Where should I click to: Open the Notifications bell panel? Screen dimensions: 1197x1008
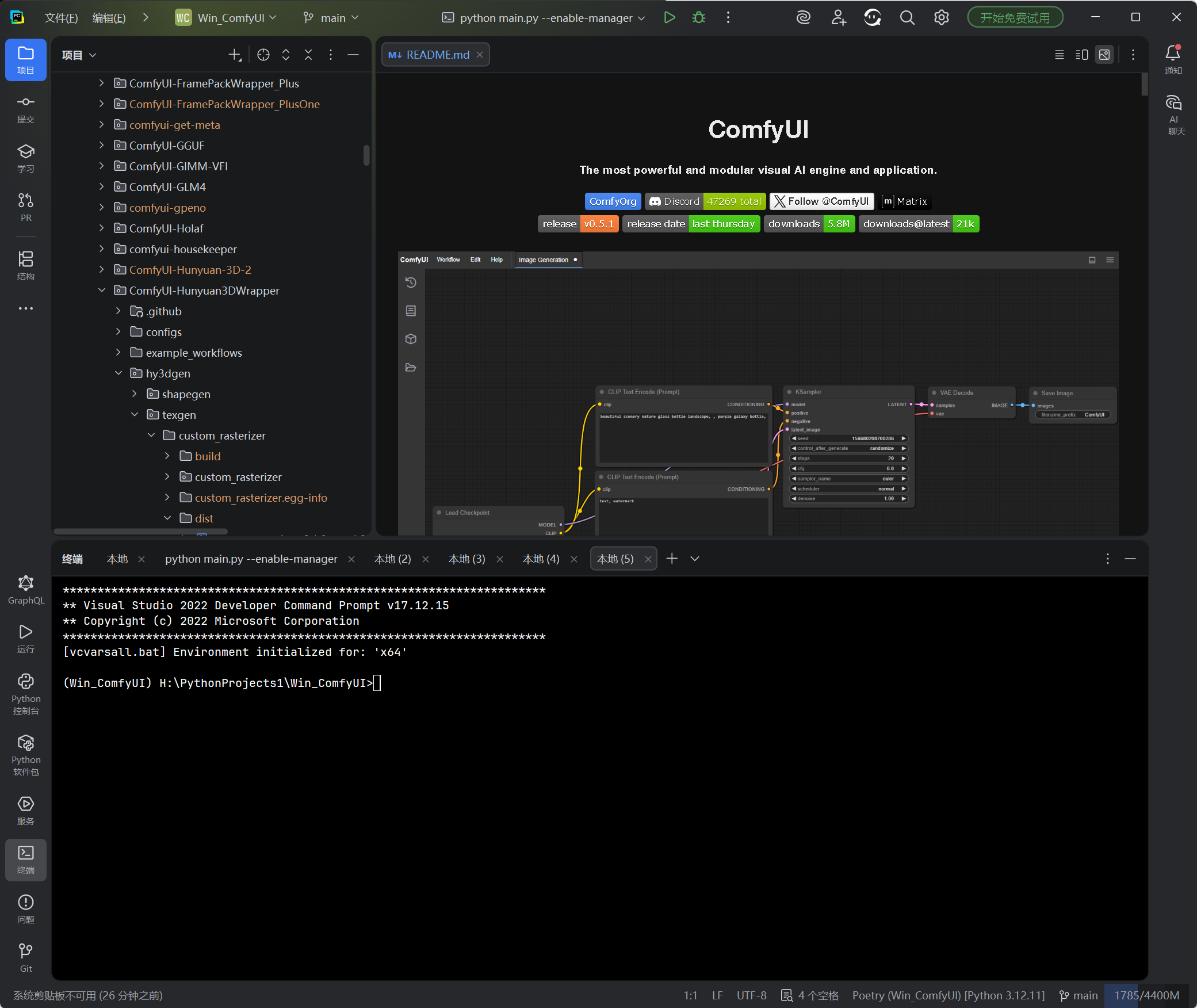pyautogui.click(x=1173, y=59)
